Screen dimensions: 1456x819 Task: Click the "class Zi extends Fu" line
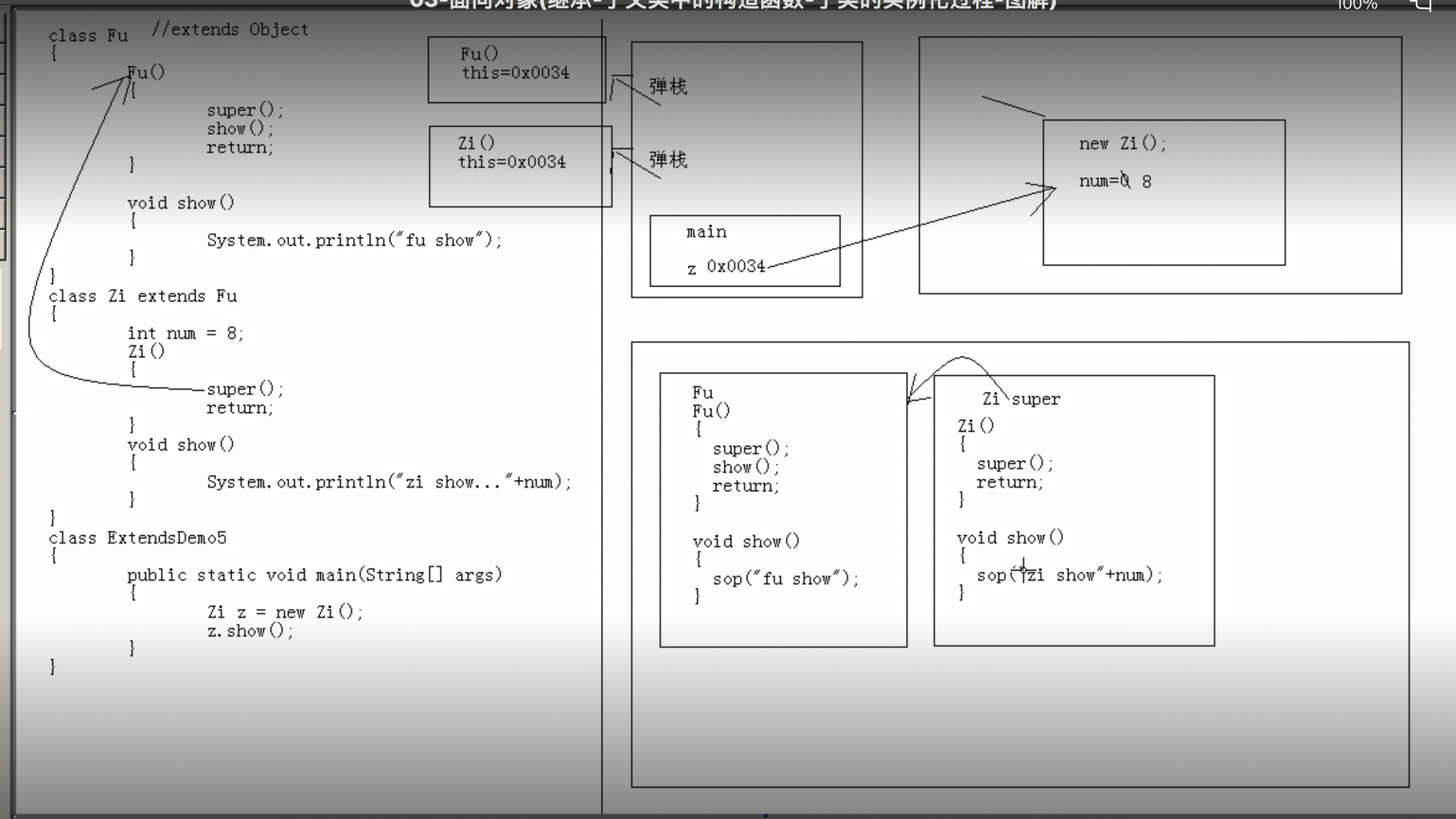(143, 296)
